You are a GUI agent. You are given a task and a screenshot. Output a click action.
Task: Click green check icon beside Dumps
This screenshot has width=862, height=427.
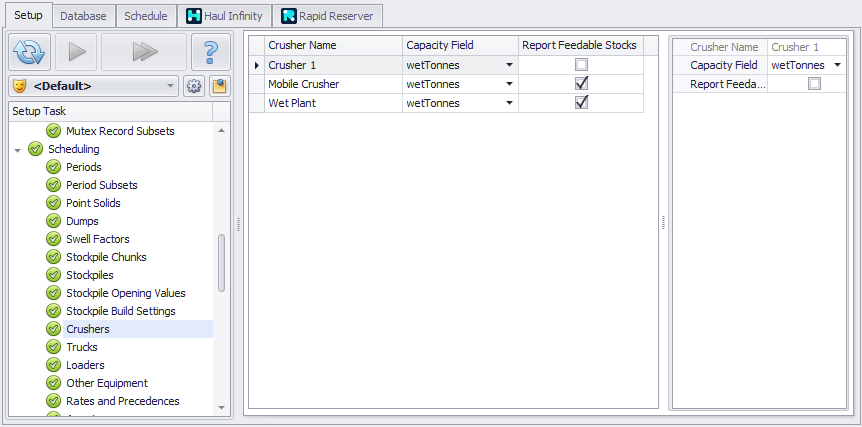53,221
